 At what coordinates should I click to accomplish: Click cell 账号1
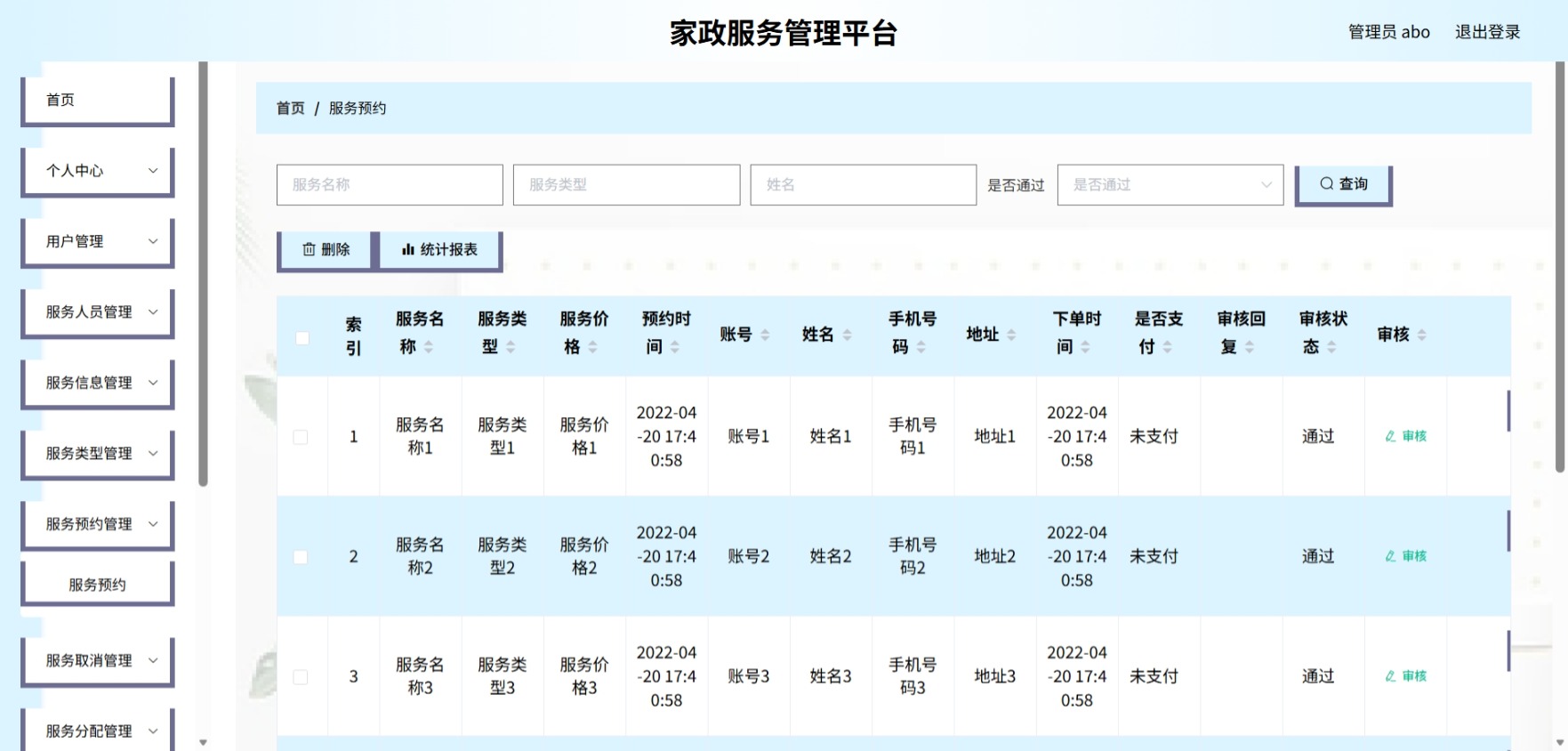[x=748, y=436]
